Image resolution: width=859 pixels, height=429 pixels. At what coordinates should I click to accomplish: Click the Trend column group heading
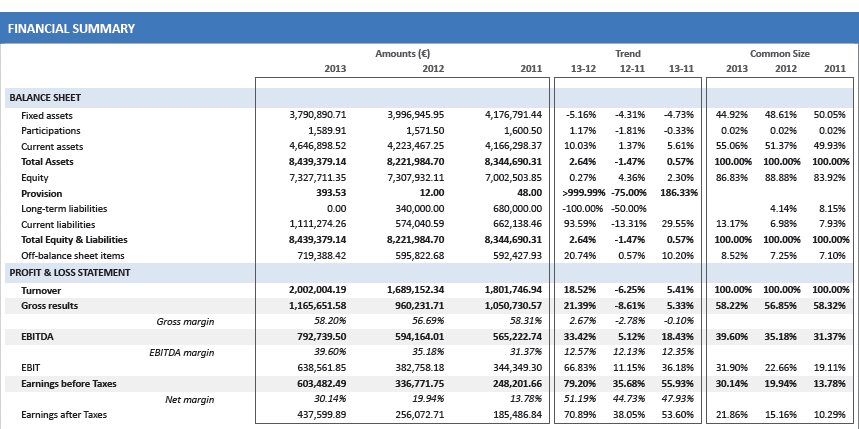pos(627,53)
